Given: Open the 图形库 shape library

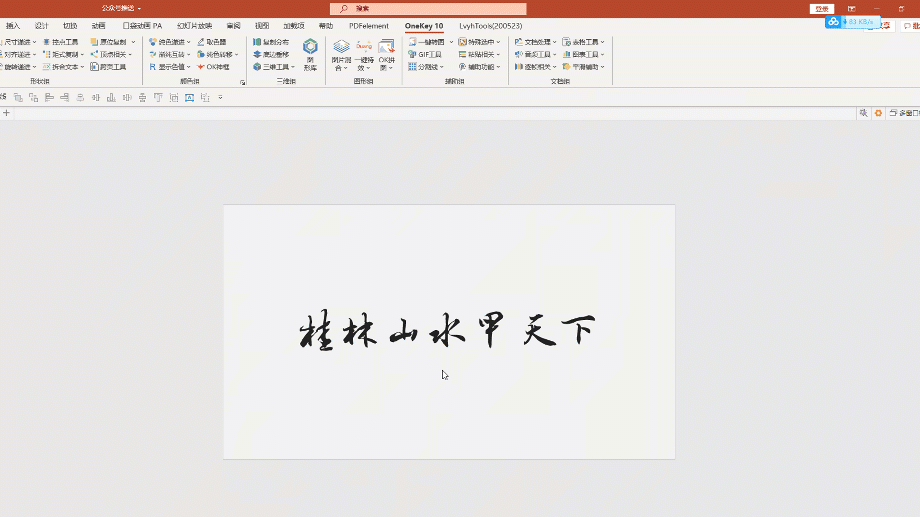Looking at the screenshot, I should click(310, 55).
